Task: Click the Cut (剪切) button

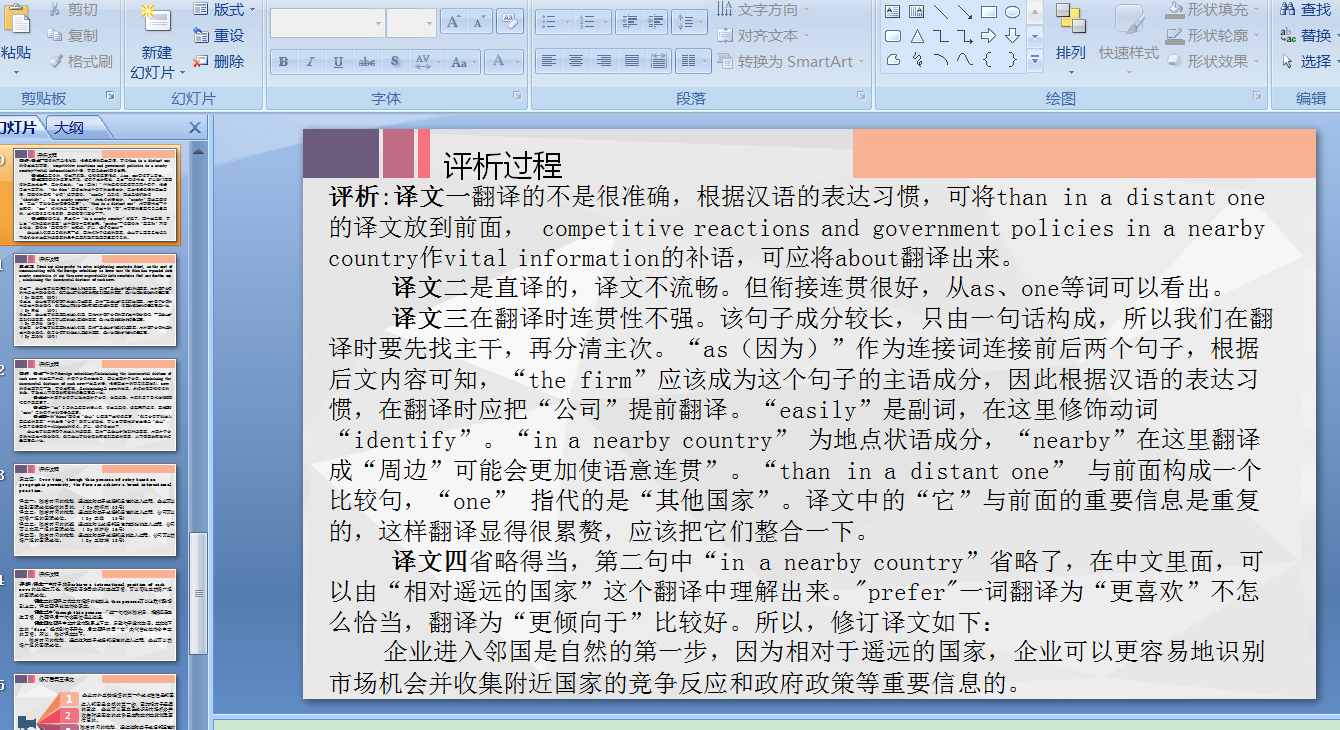Action: click(73, 10)
